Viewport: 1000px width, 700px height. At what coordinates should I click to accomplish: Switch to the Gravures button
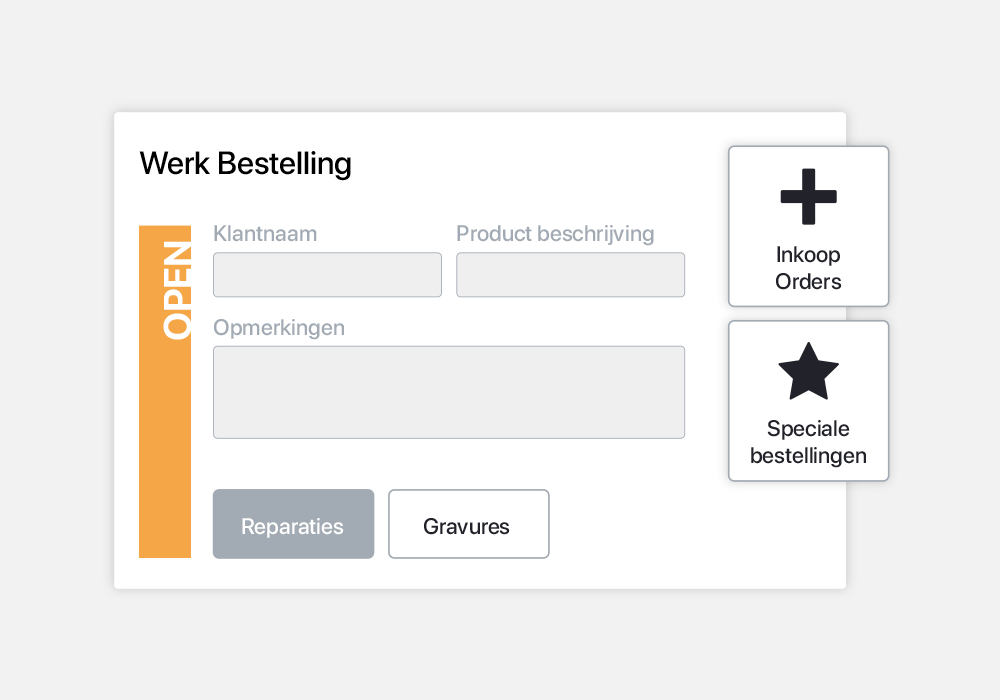[469, 524]
